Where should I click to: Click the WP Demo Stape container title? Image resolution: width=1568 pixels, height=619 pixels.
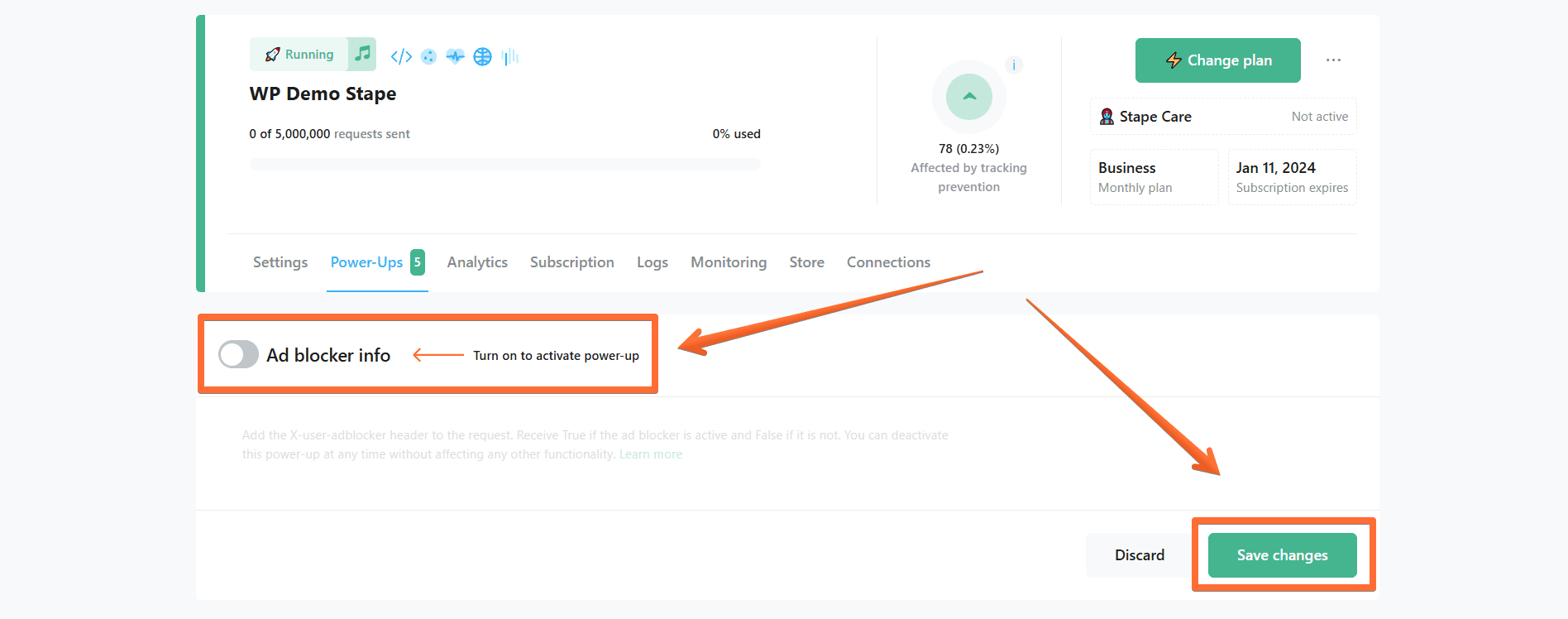click(323, 94)
